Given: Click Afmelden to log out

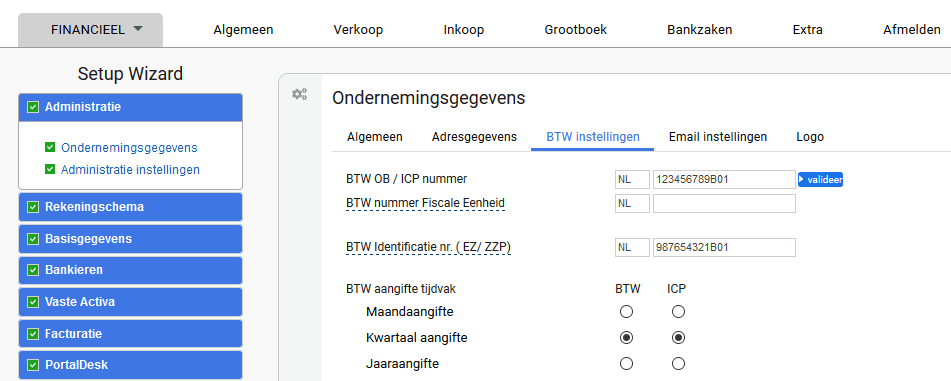Looking at the screenshot, I should pos(912,30).
